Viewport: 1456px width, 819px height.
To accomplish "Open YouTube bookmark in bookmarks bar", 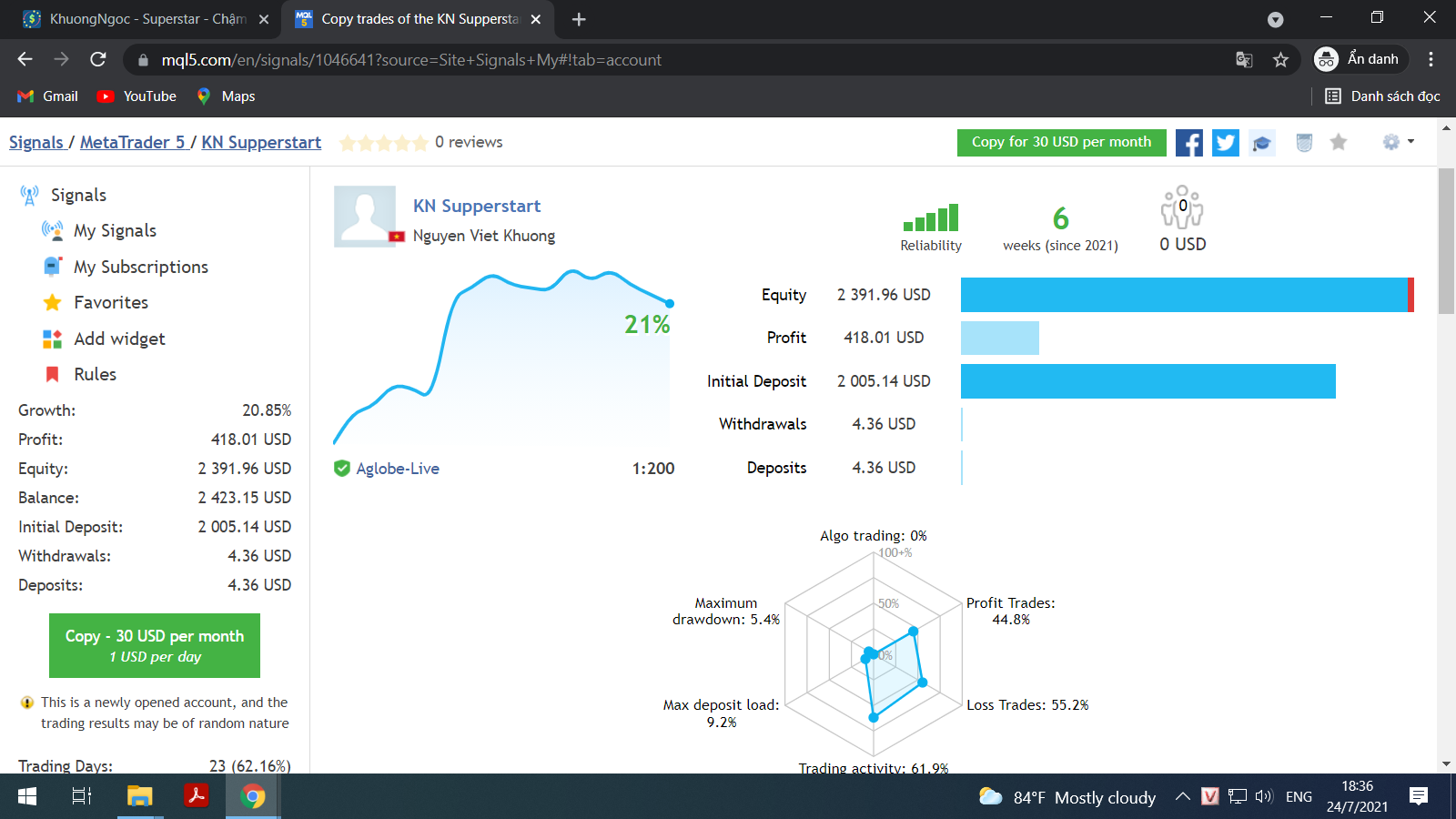I will [x=137, y=96].
